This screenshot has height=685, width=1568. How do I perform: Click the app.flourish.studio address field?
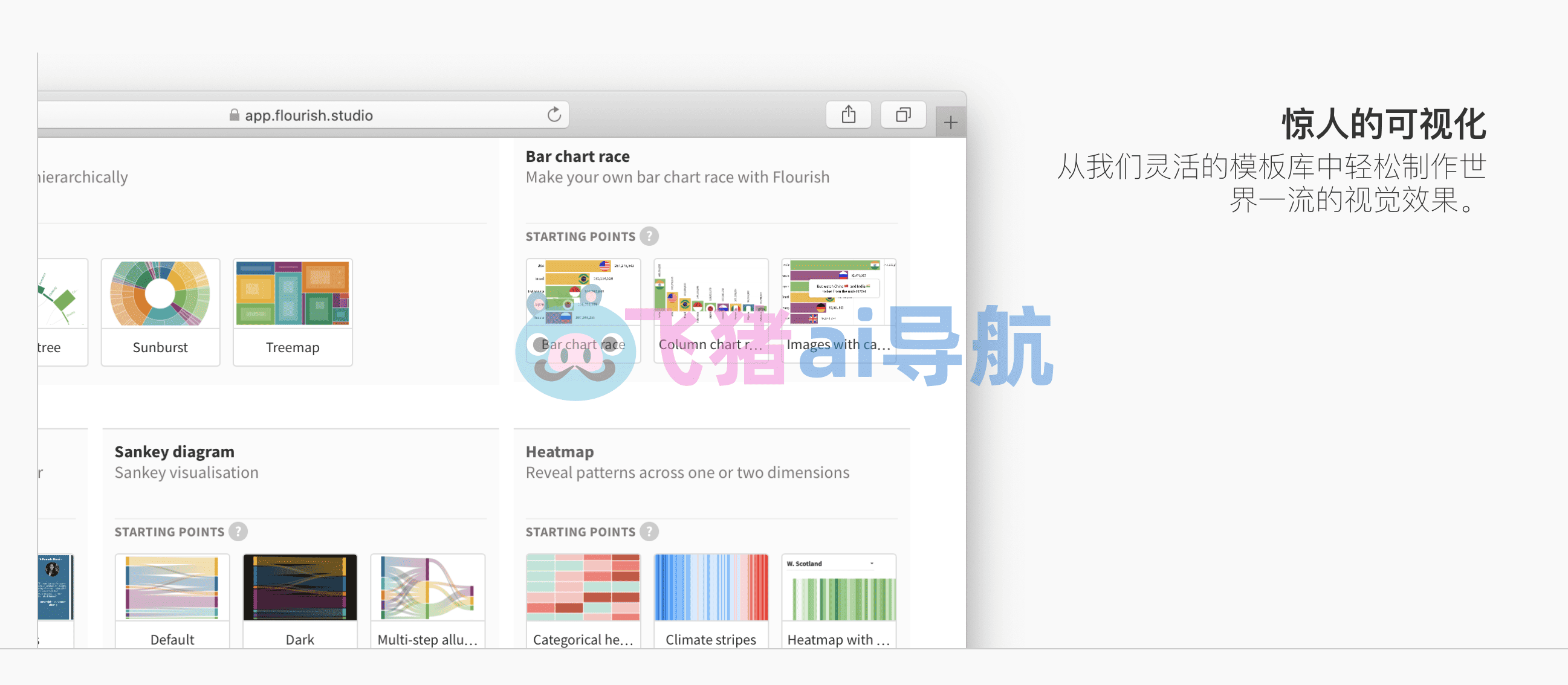tap(303, 114)
